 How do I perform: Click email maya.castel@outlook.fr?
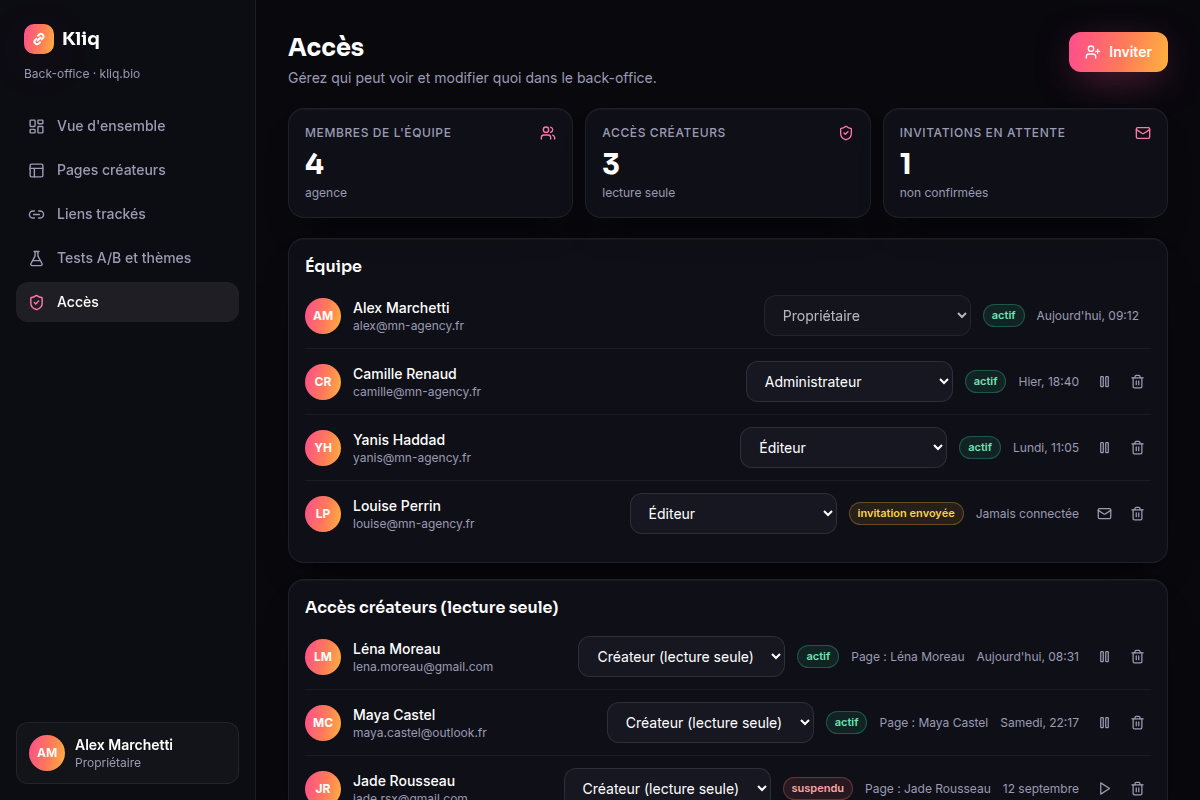tap(420, 733)
